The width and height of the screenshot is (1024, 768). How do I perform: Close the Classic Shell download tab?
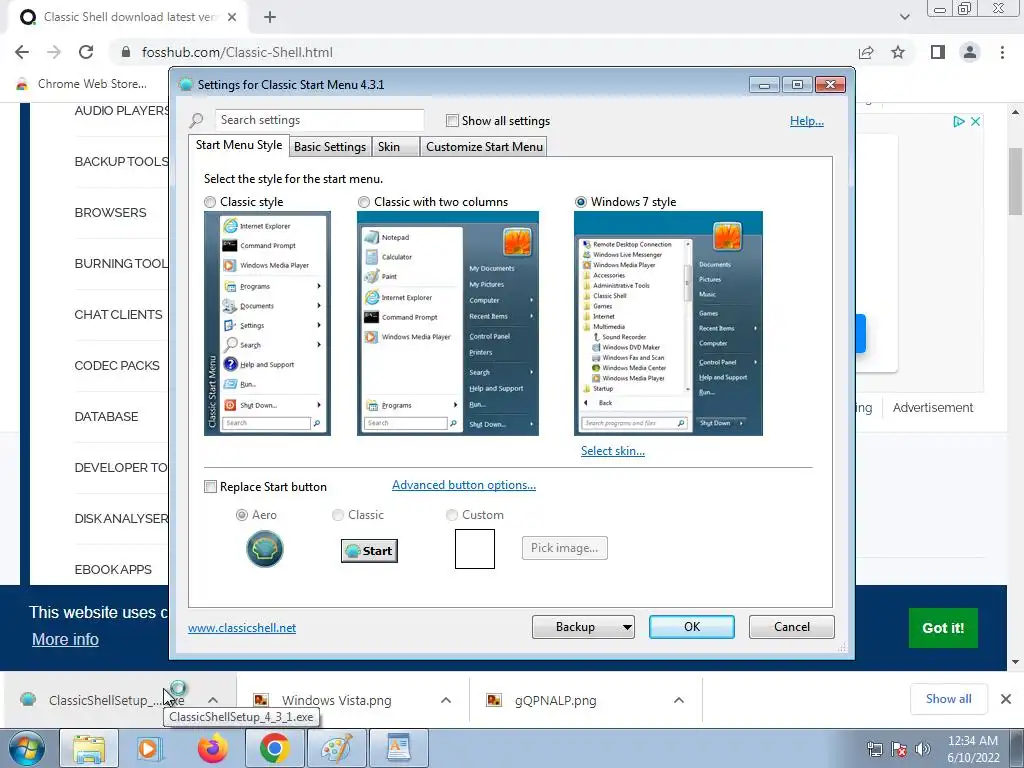pos(232,17)
